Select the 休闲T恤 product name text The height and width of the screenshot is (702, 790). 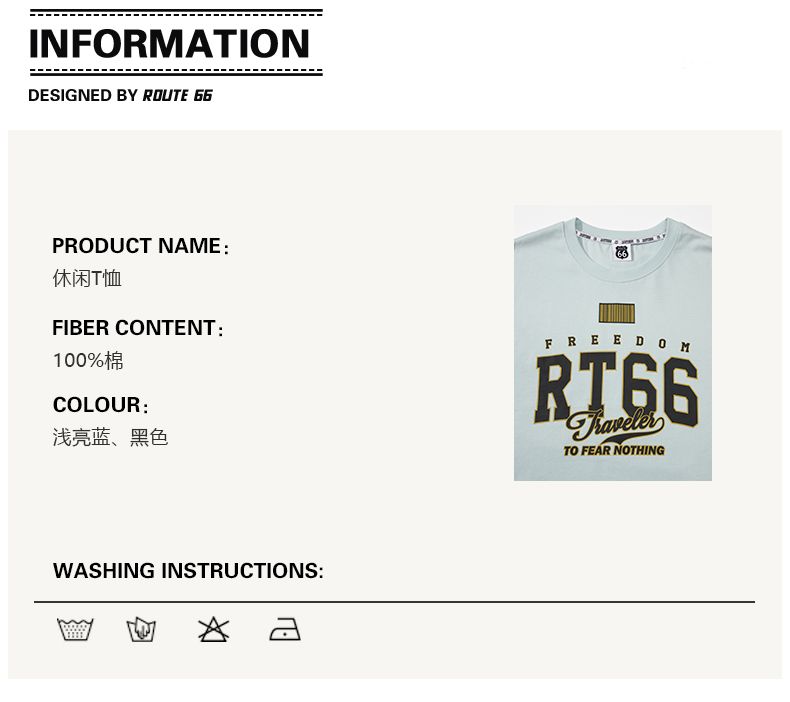(x=87, y=279)
